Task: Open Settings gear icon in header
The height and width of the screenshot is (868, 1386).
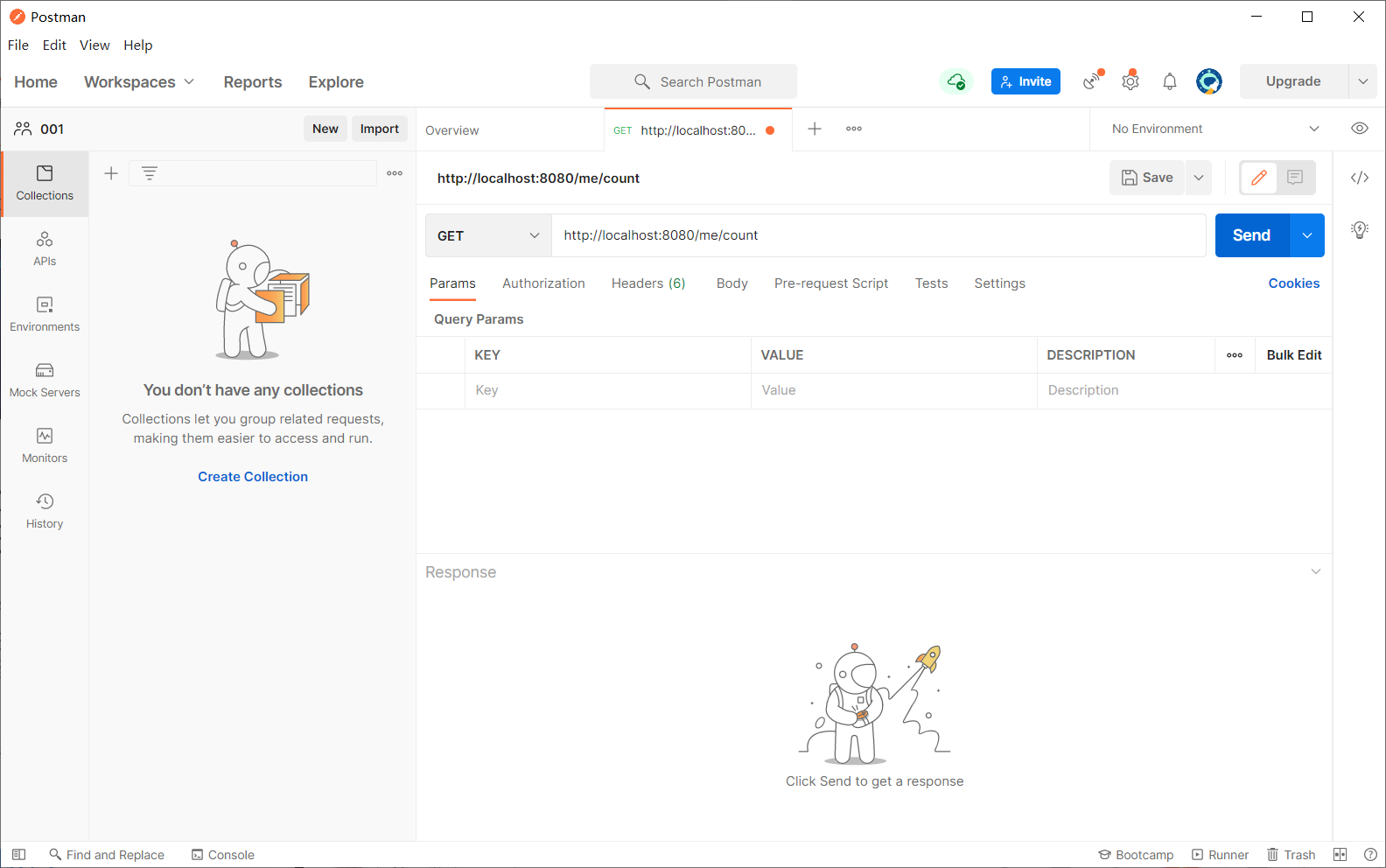Action: pos(1130,81)
